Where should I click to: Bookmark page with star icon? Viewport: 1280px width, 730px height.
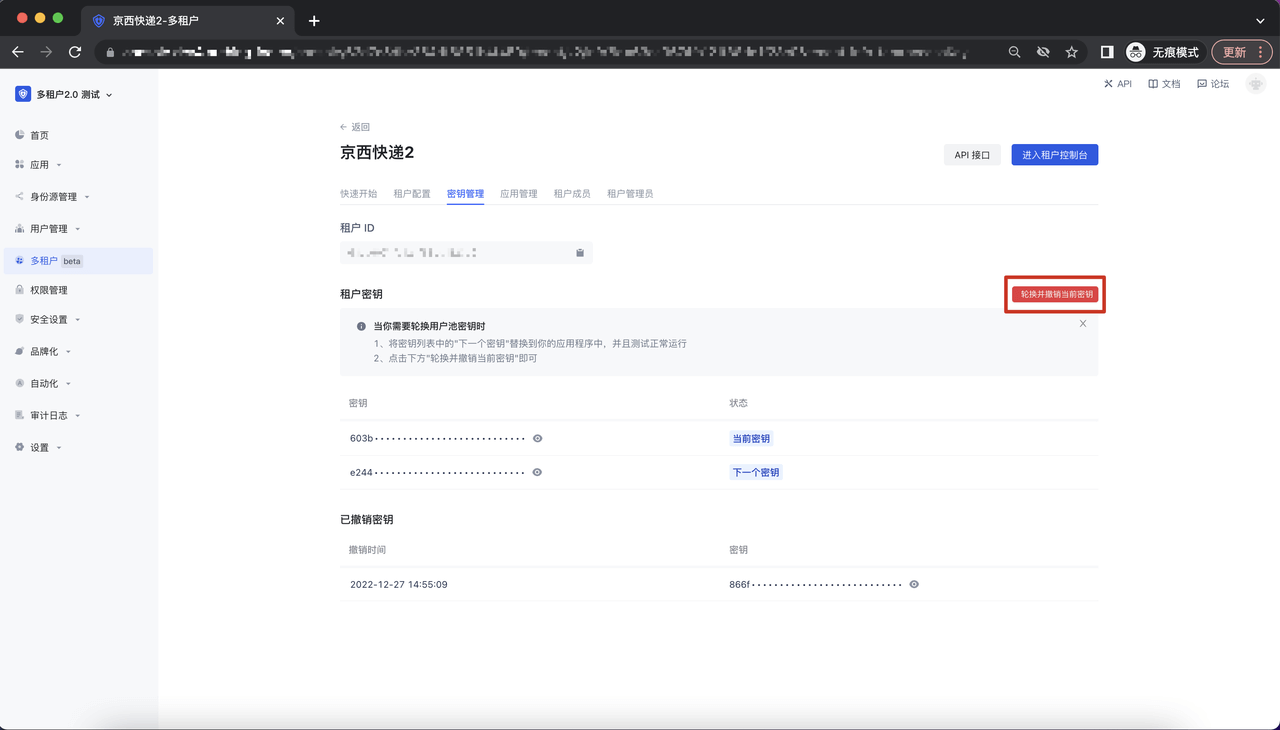pos(1071,52)
